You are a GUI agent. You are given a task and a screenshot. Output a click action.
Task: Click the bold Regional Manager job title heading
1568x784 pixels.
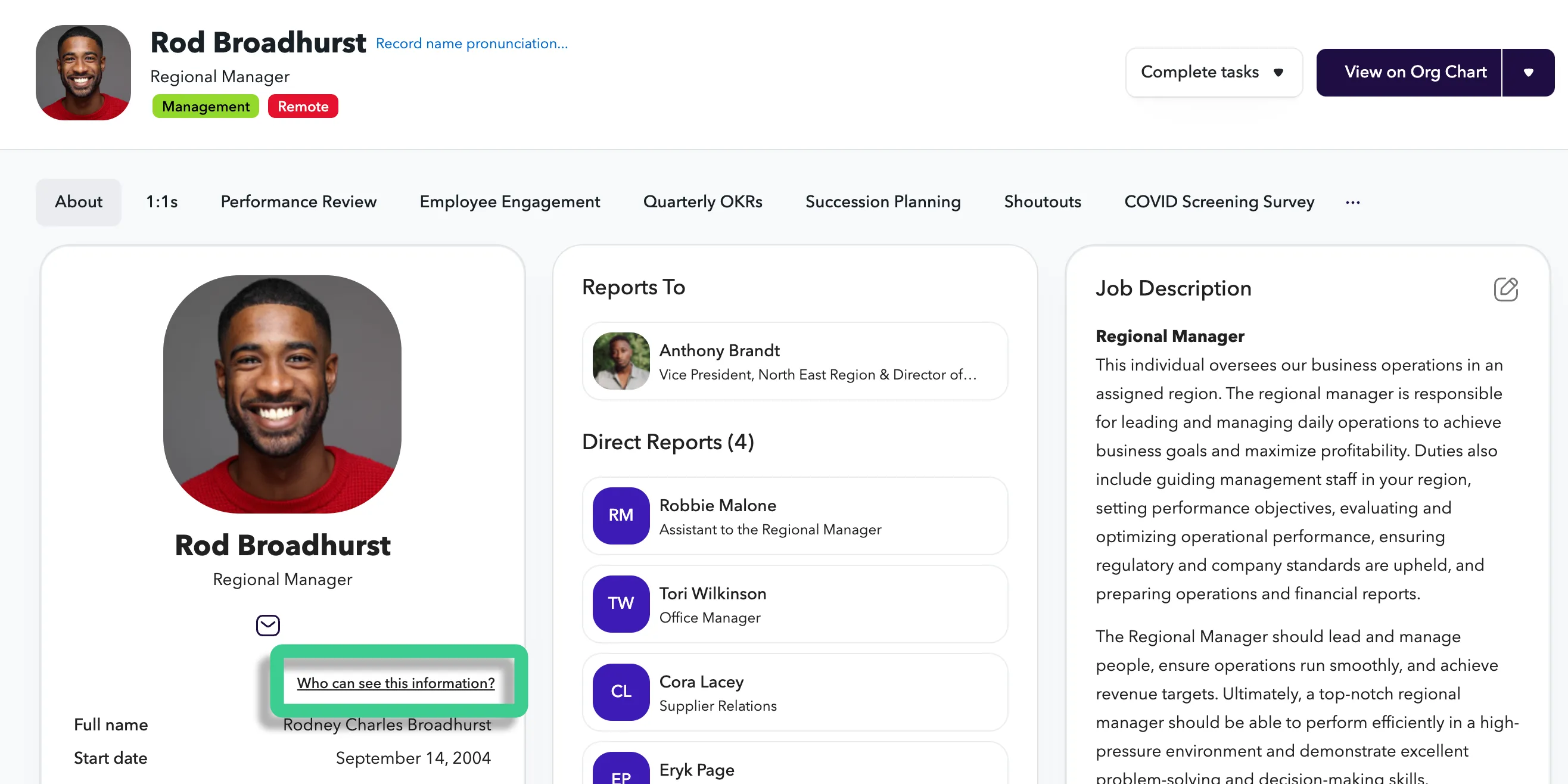(x=1170, y=337)
